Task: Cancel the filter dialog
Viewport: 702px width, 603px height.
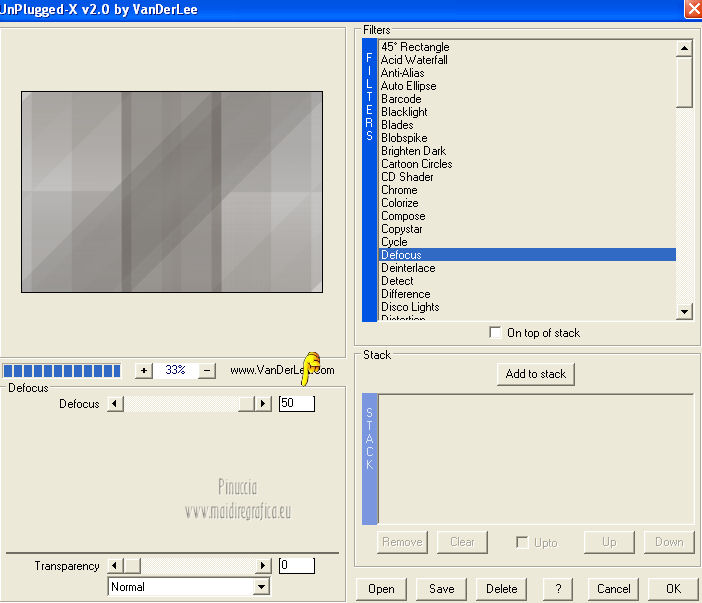Action: 613,589
